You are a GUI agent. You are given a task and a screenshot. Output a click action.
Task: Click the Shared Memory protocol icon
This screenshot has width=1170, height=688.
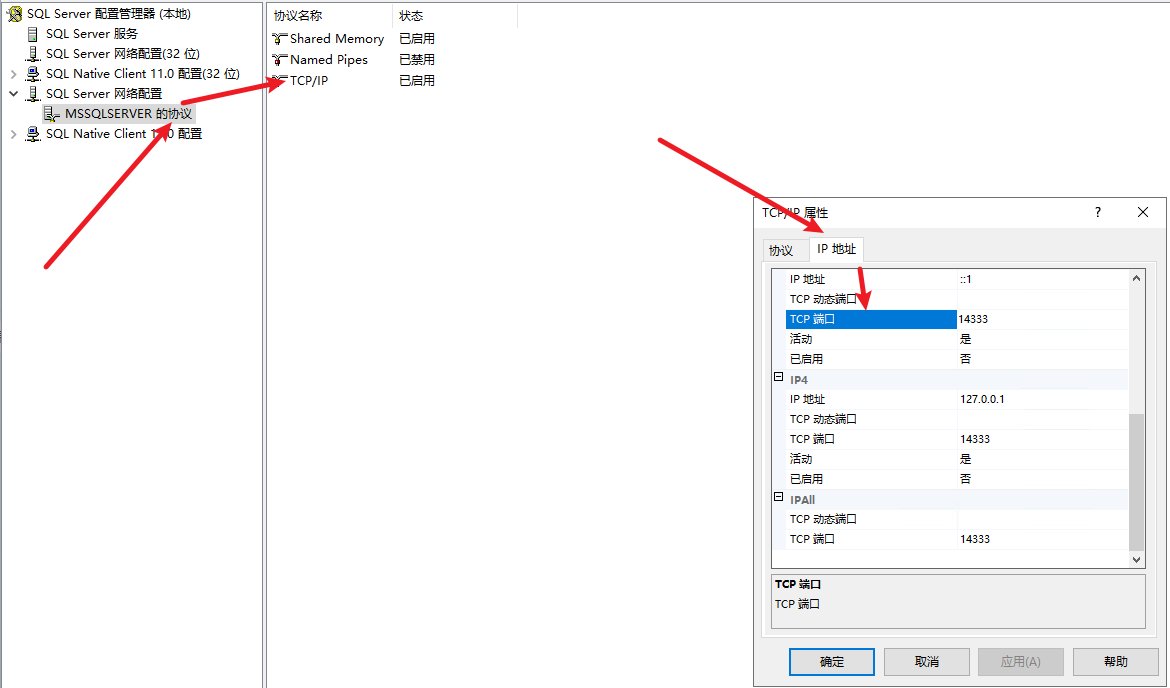coord(280,39)
